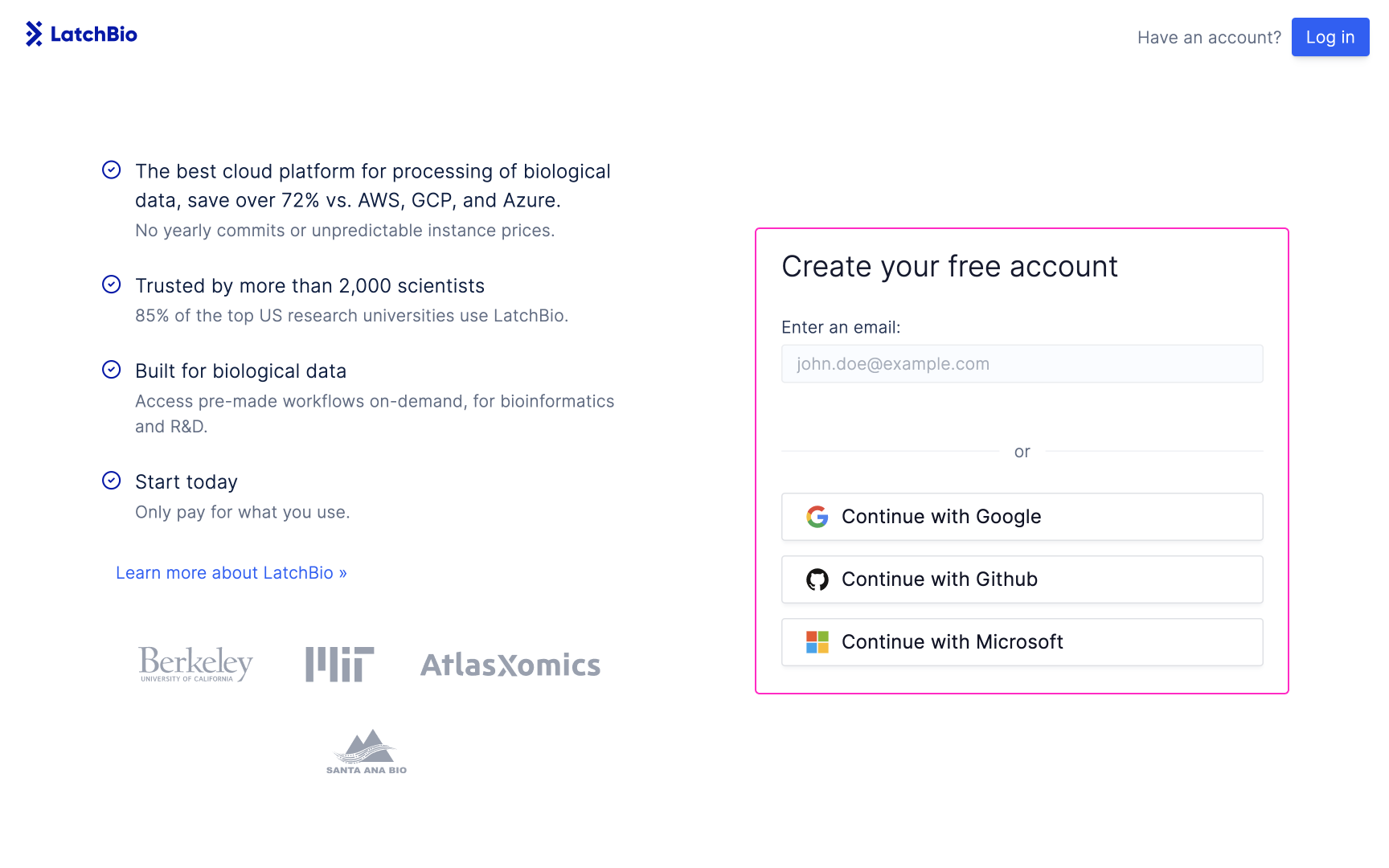The width and height of the screenshot is (1389, 868).
Task: Click the Microsoft four-square logo
Action: coord(817,642)
